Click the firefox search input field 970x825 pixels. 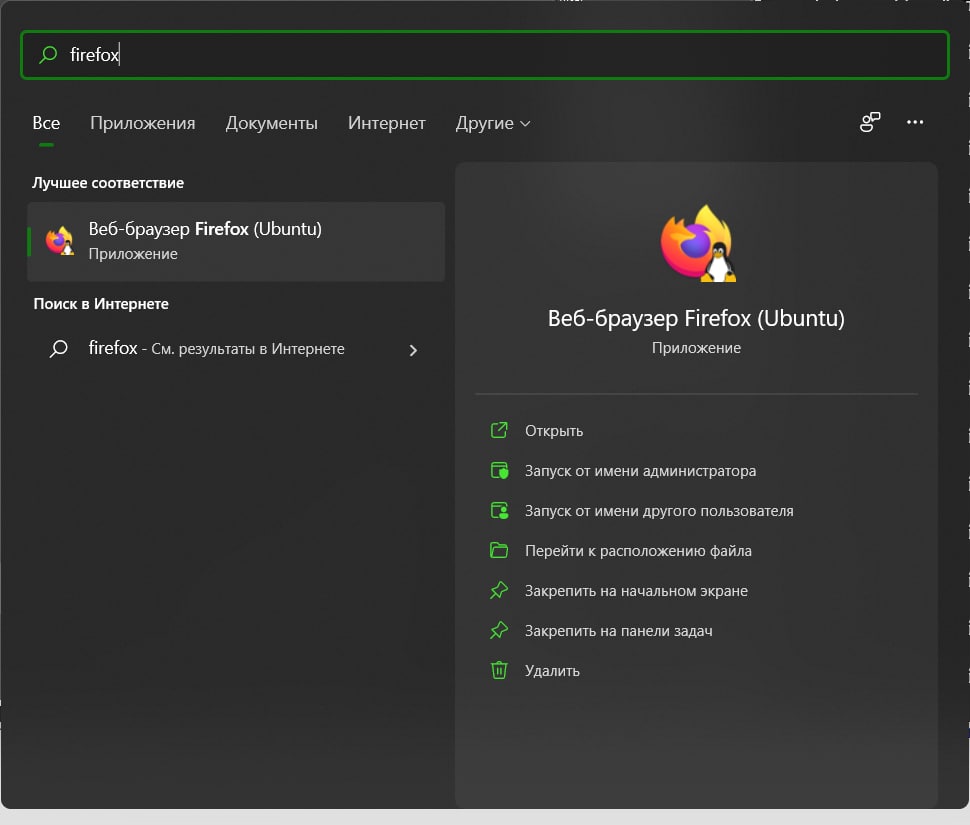pos(485,55)
